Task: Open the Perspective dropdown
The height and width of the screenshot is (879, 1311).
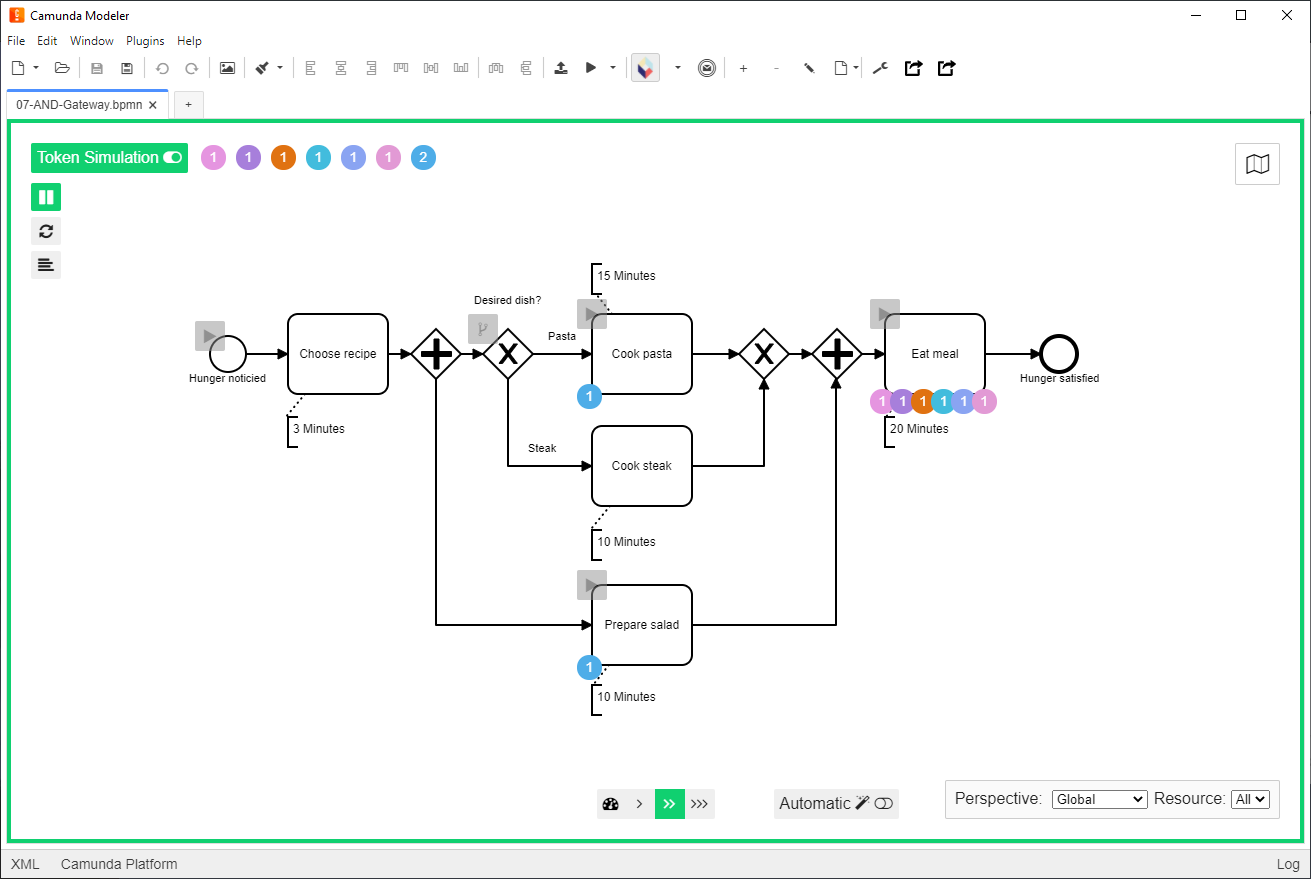Action: (x=1099, y=799)
